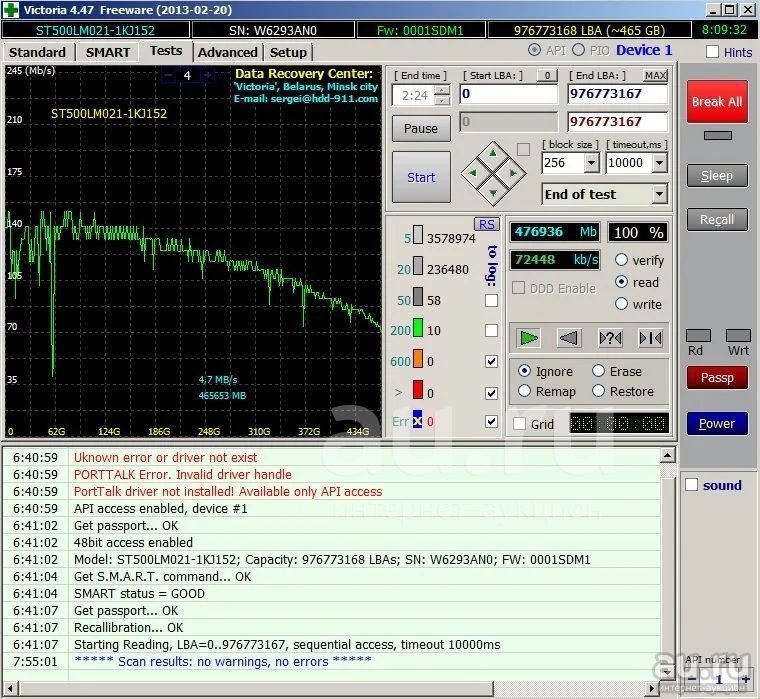Click the Start LBA input field

pyautogui.click(x=508, y=94)
